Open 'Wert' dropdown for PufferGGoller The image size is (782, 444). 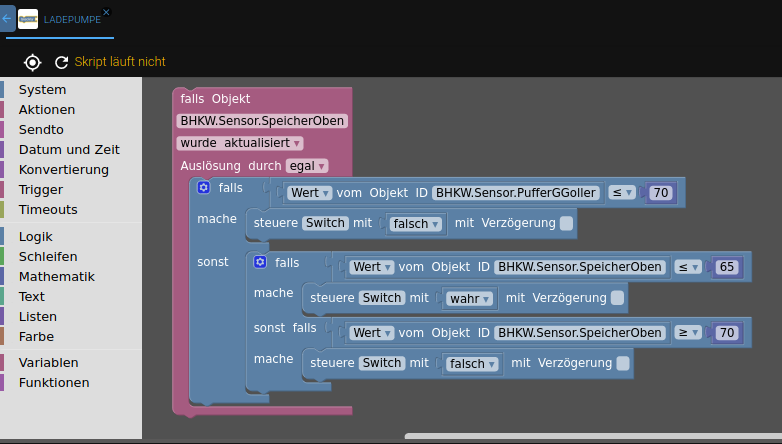(310, 193)
